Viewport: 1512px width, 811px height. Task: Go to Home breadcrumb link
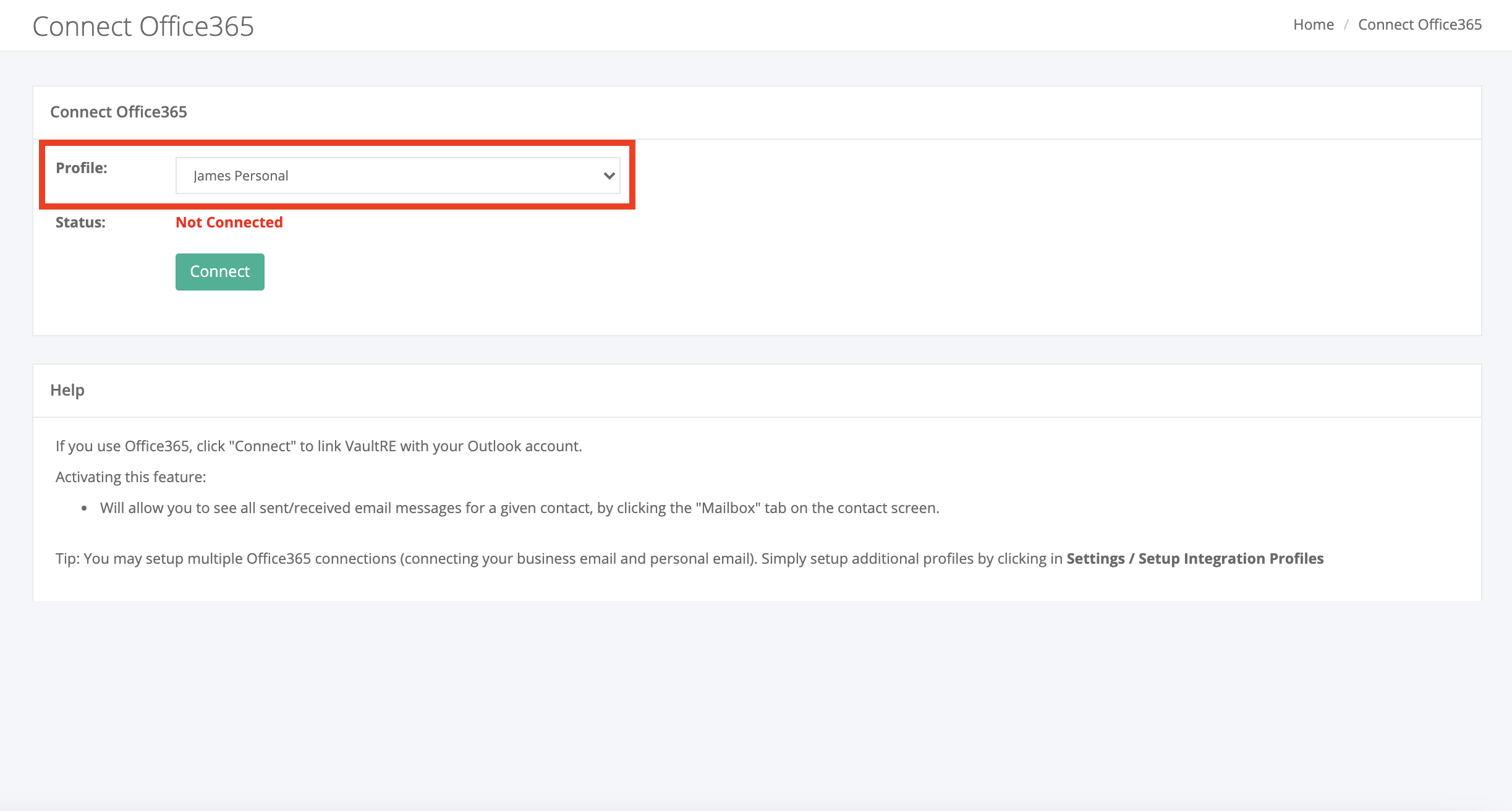[1314, 25]
